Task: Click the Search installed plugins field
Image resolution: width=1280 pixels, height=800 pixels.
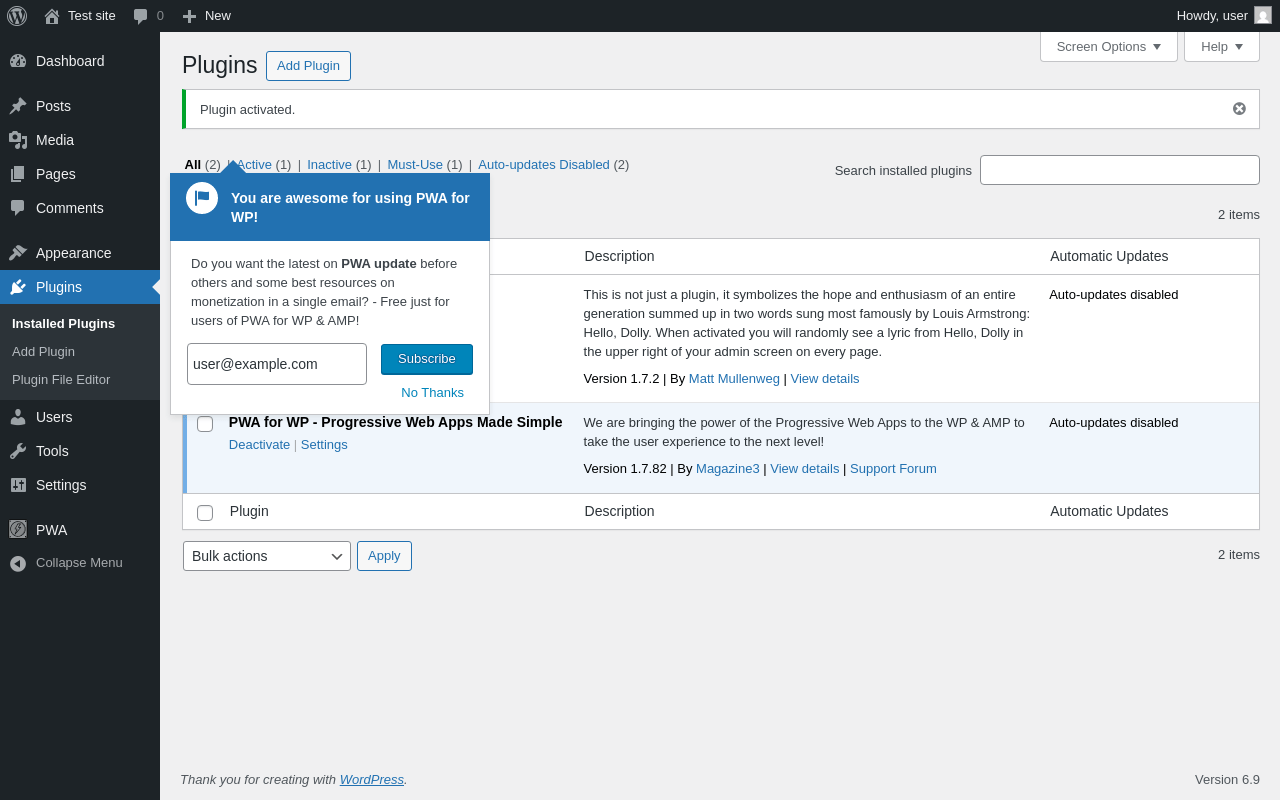Action: [1119, 170]
